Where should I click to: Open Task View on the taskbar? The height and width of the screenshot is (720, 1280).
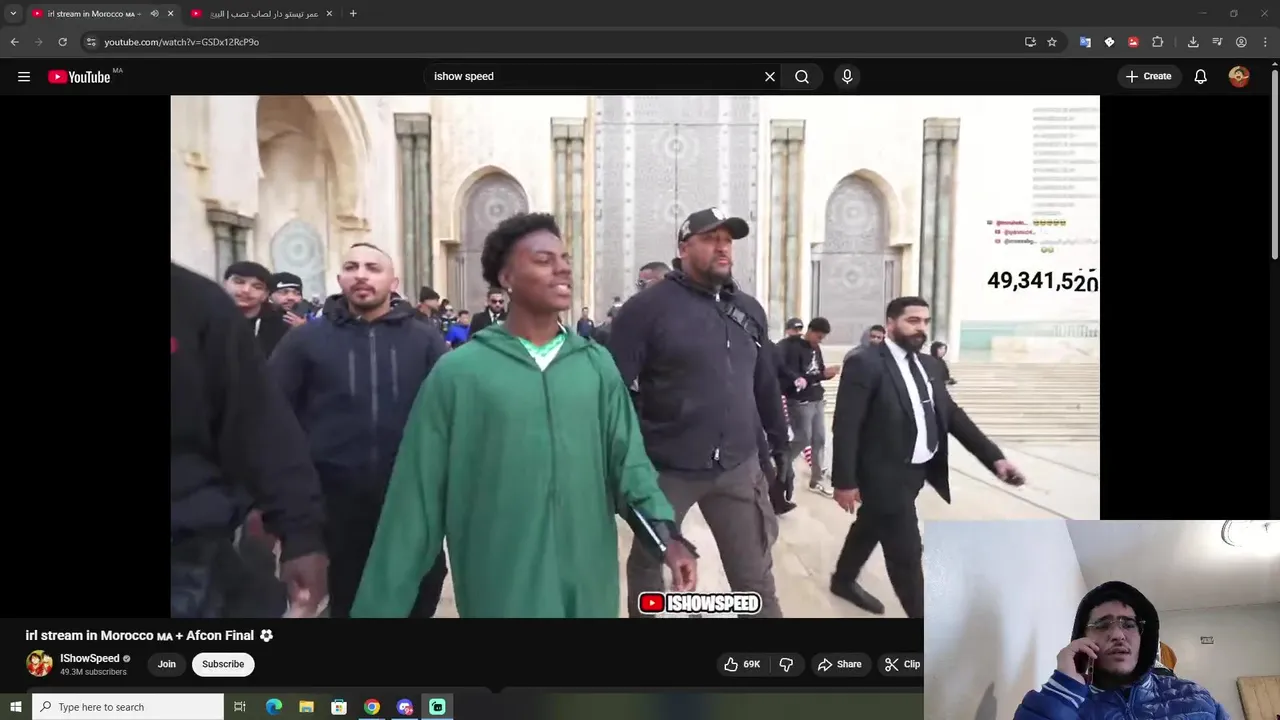click(240, 707)
